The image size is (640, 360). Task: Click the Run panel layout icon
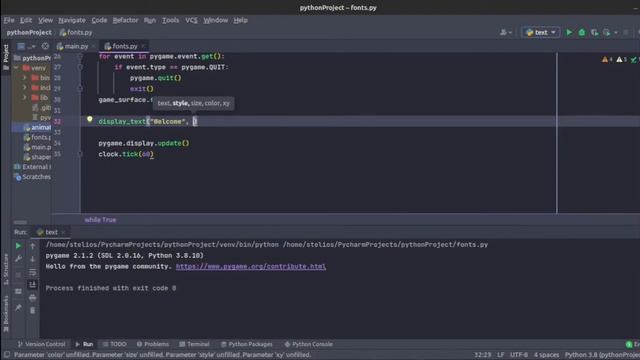pos(18,291)
